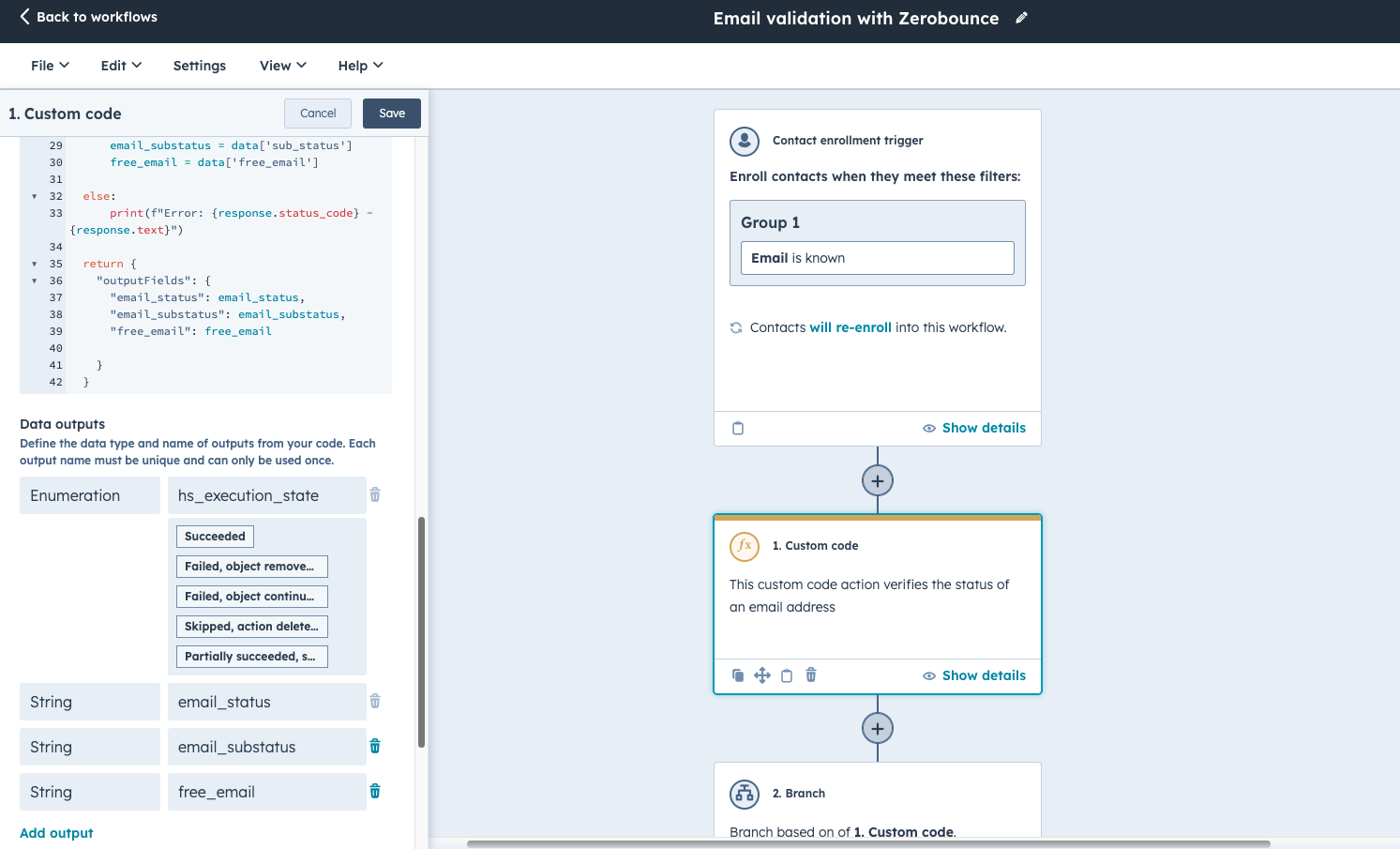
Task: Move the Custom code action
Action: [762, 675]
